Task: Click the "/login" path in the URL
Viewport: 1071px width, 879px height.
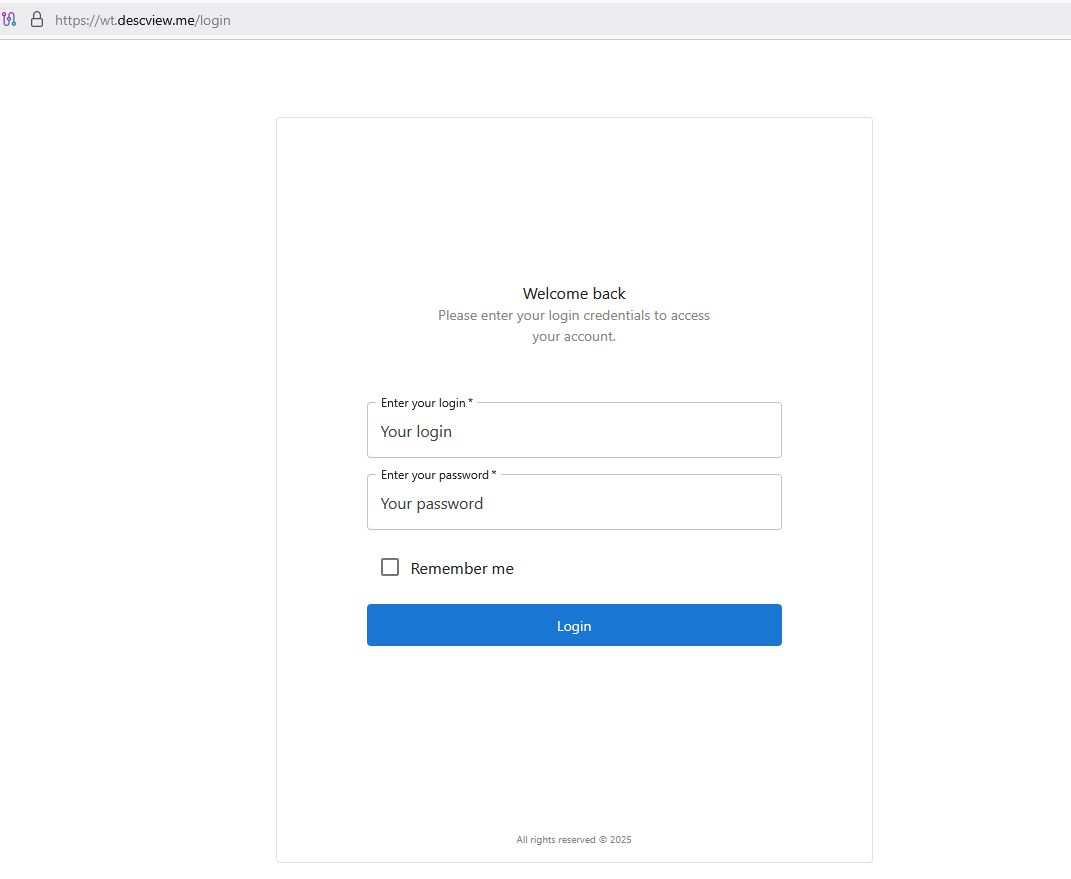Action: (x=213, y=20)
